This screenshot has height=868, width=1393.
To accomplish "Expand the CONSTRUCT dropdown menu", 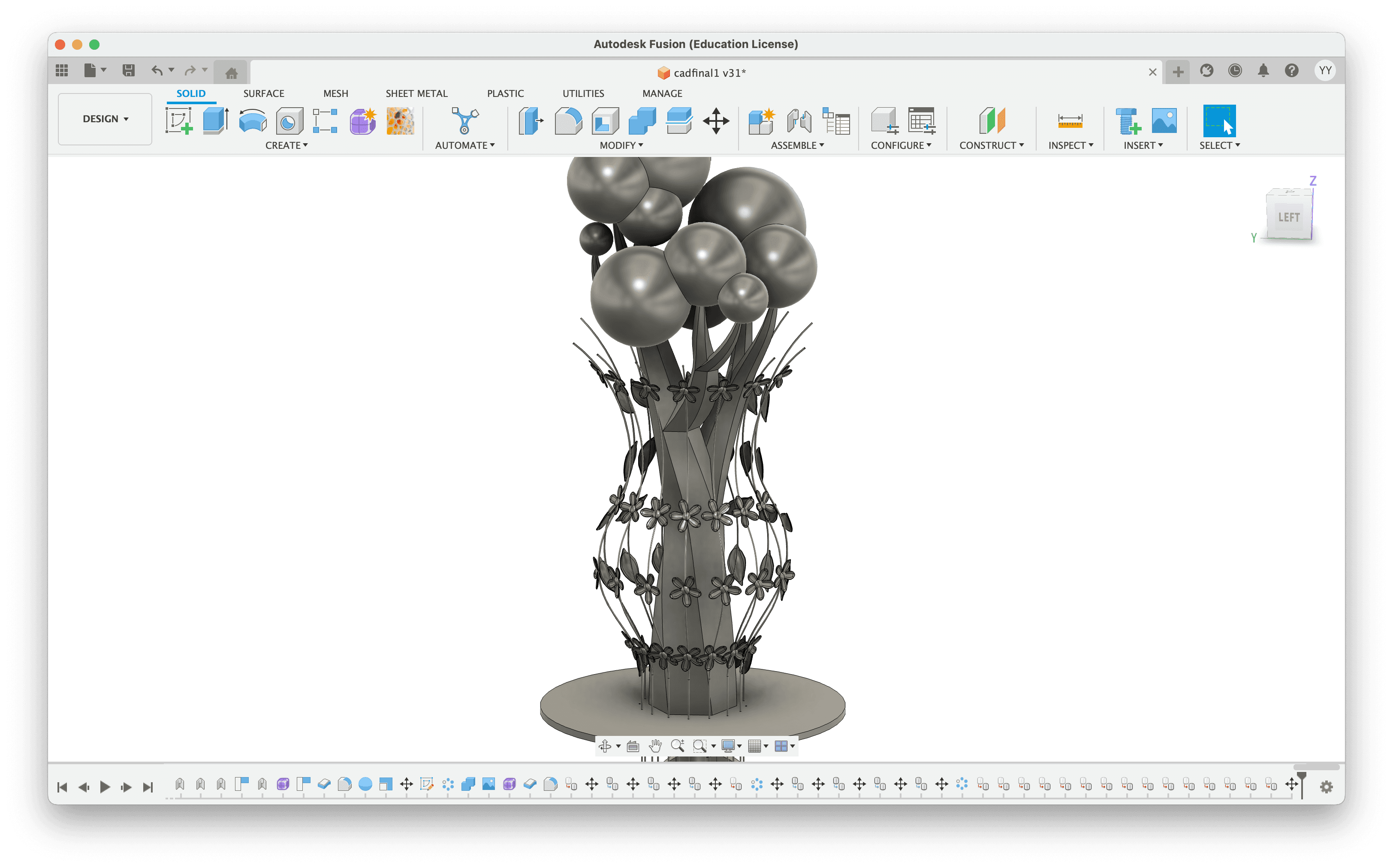I will click(991, 145).
